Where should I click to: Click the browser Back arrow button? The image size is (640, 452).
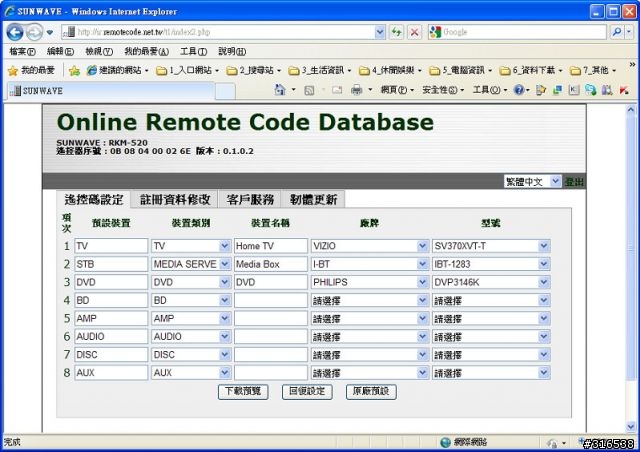(15, 32)
